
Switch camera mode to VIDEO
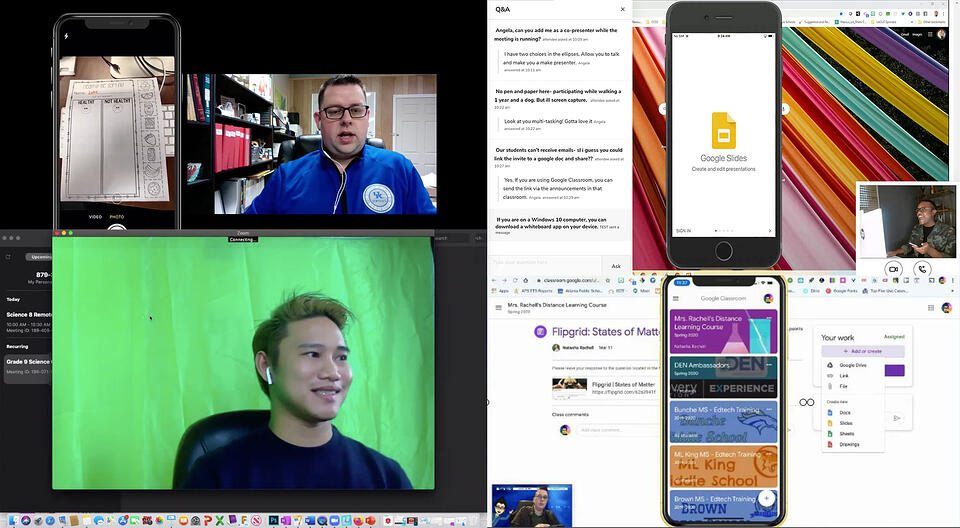tap(95, 216)
